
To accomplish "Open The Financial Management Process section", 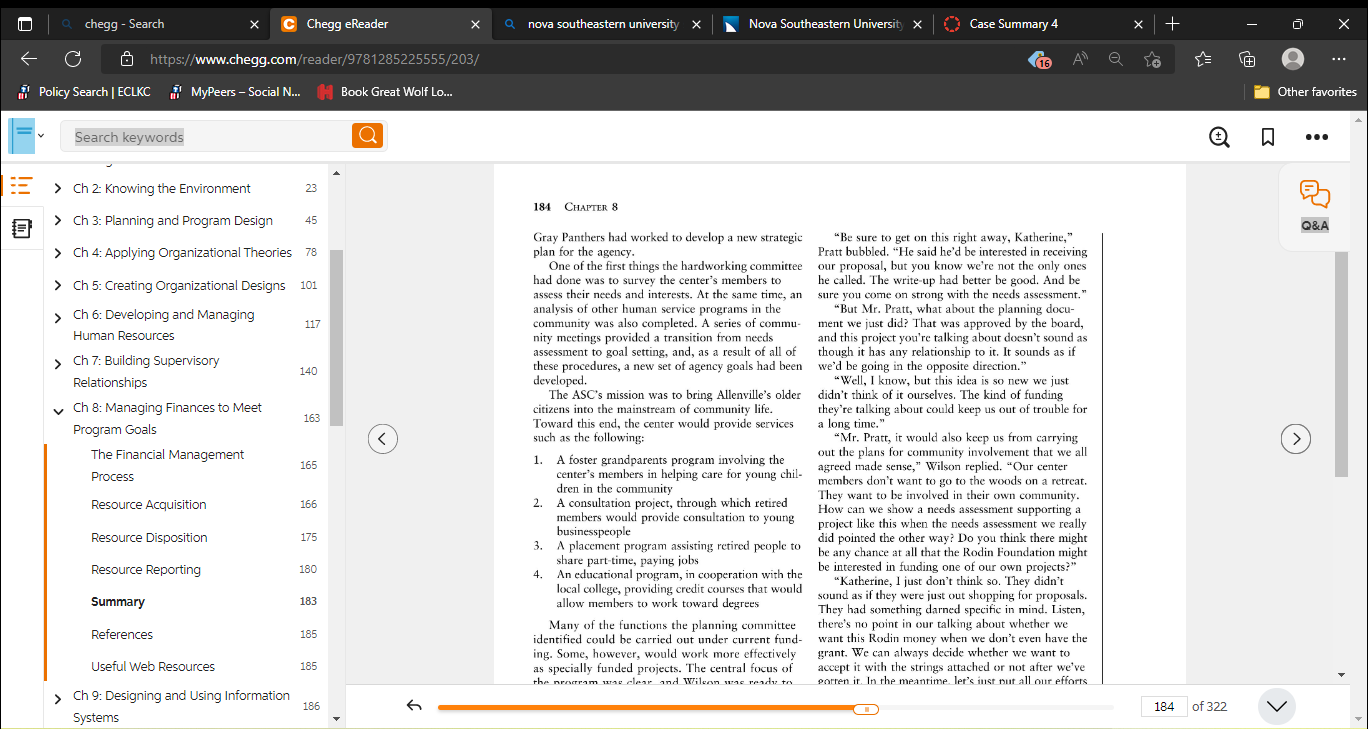I will point(167,465).
